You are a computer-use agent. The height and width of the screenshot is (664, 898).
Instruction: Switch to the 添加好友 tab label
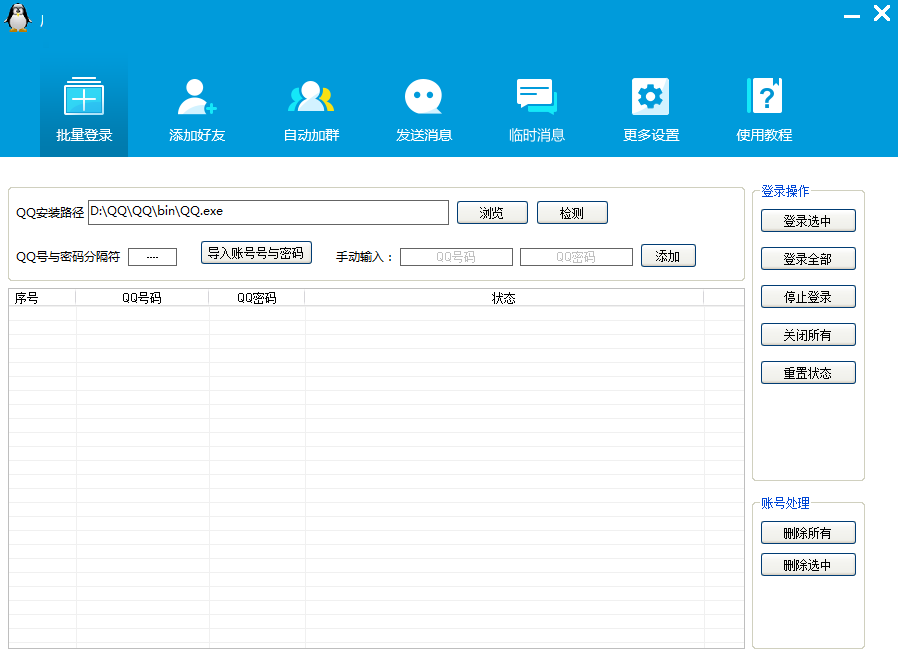pos(197,135)
